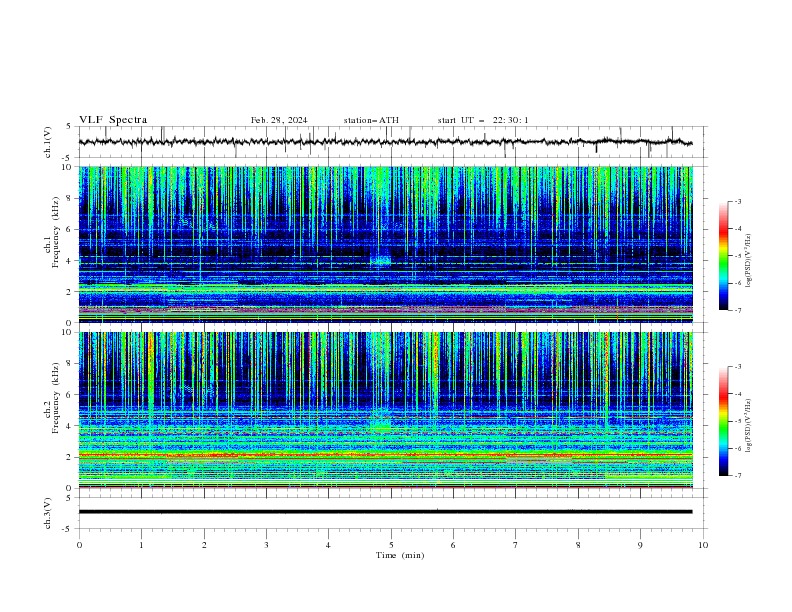The width and height of the screenshot is (792, 612).
Task: Click the "station=ATH" label
Action: click(371, 120)
